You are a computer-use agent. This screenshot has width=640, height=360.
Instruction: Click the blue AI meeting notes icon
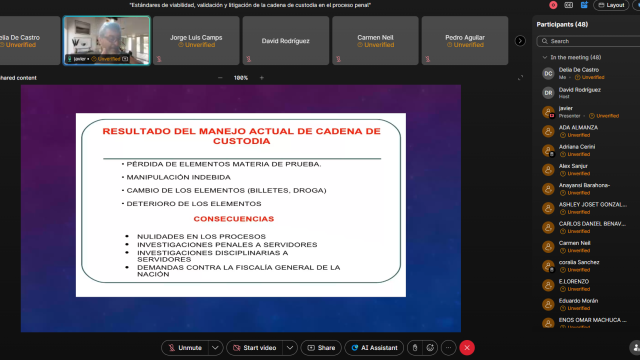(x=584, y=5)
